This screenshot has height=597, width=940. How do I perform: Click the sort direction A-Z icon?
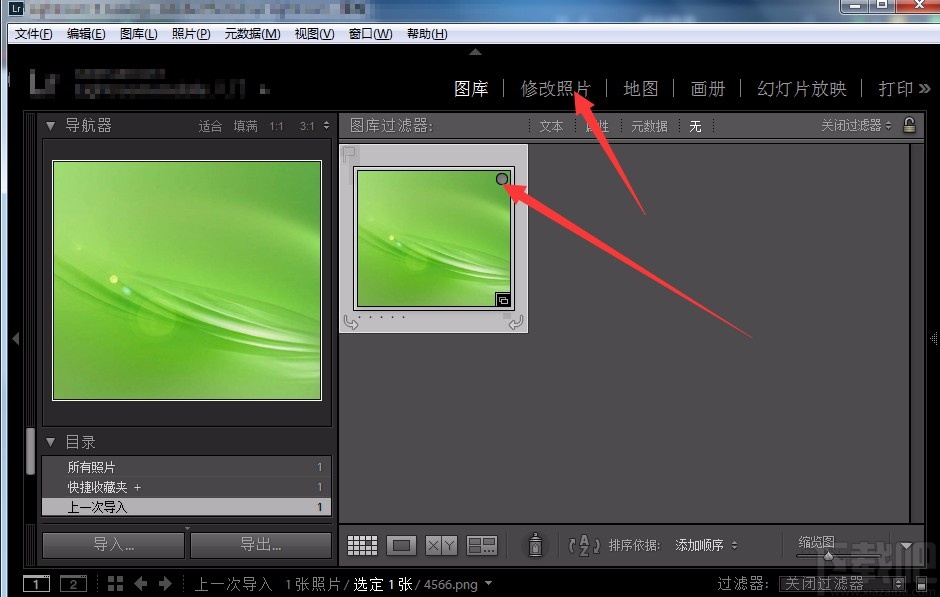click(x=583, y=545)
